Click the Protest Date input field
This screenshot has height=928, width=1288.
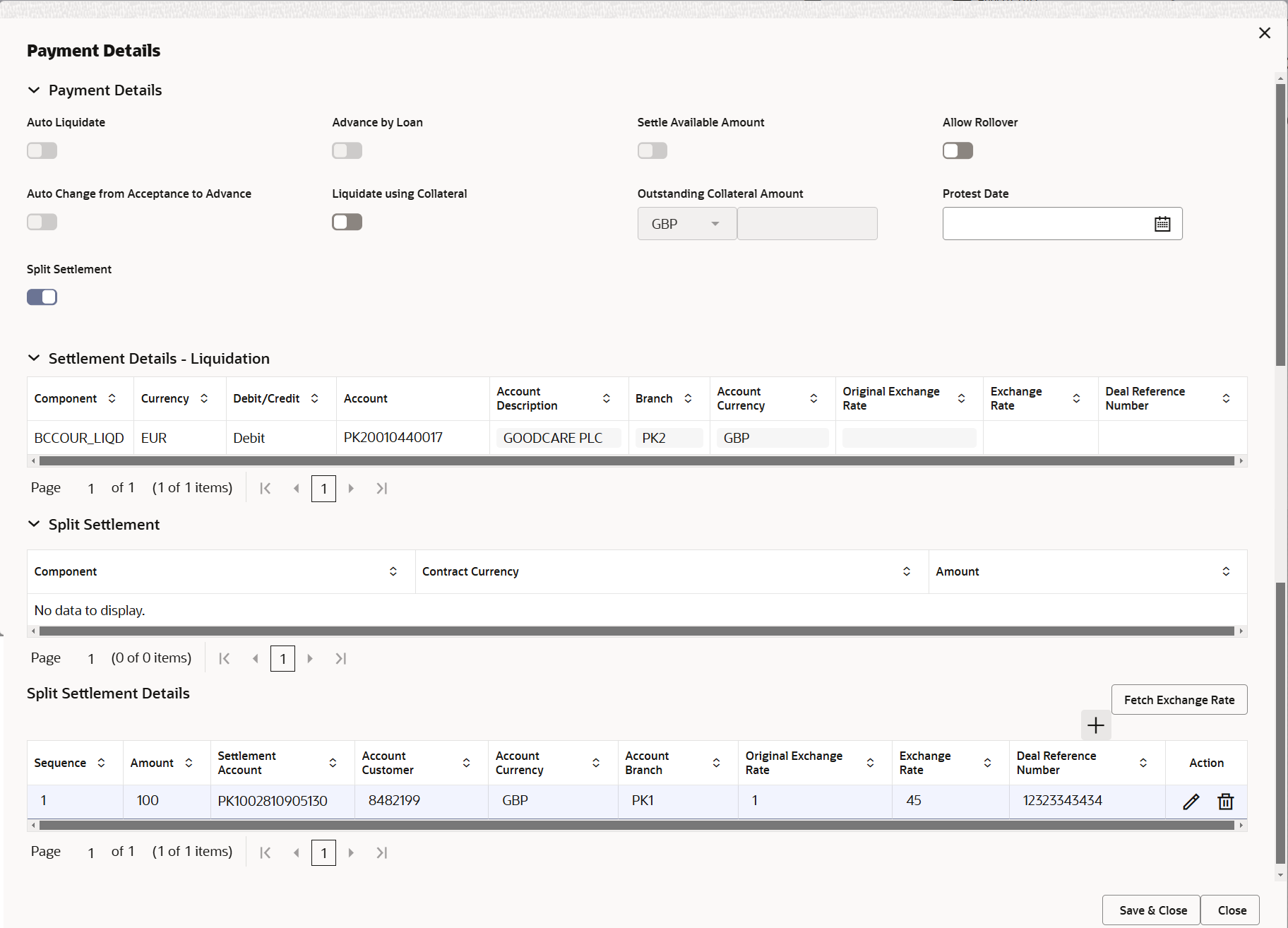(x=1045, y=223)
